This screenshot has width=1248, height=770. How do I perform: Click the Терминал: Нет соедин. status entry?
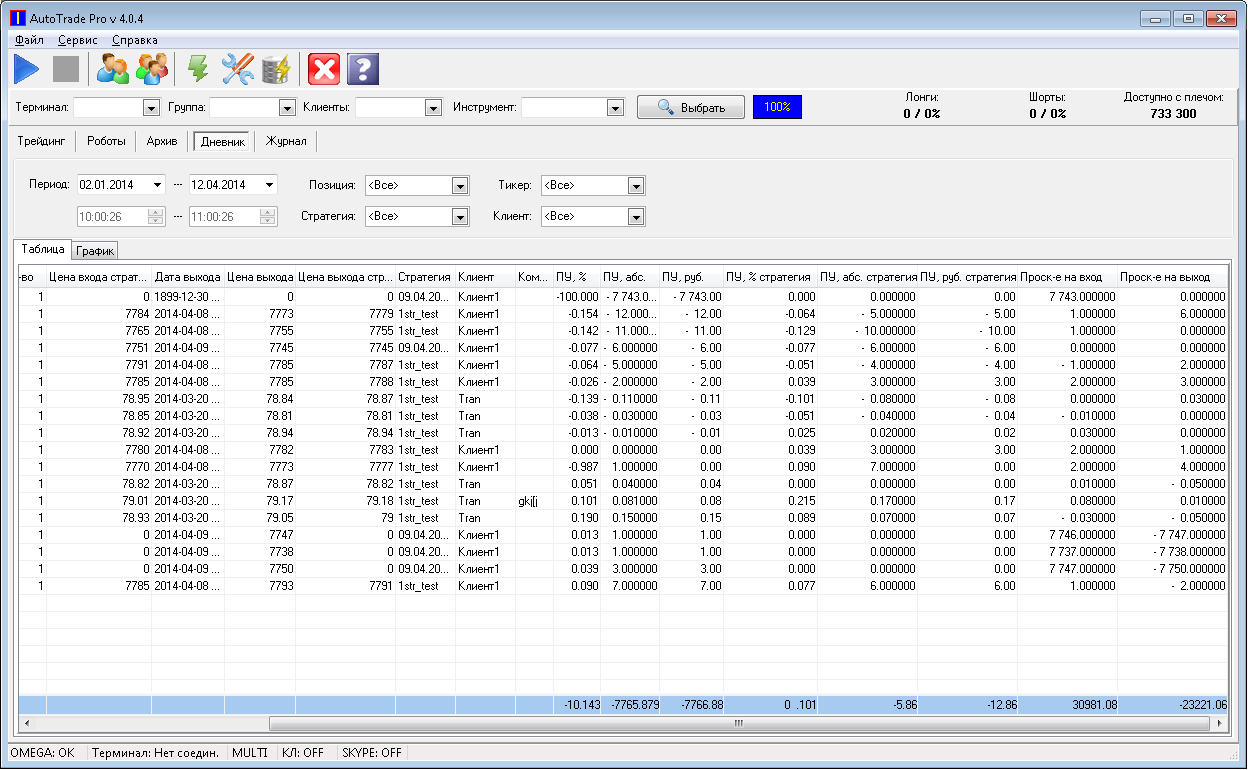coord(156,752)
